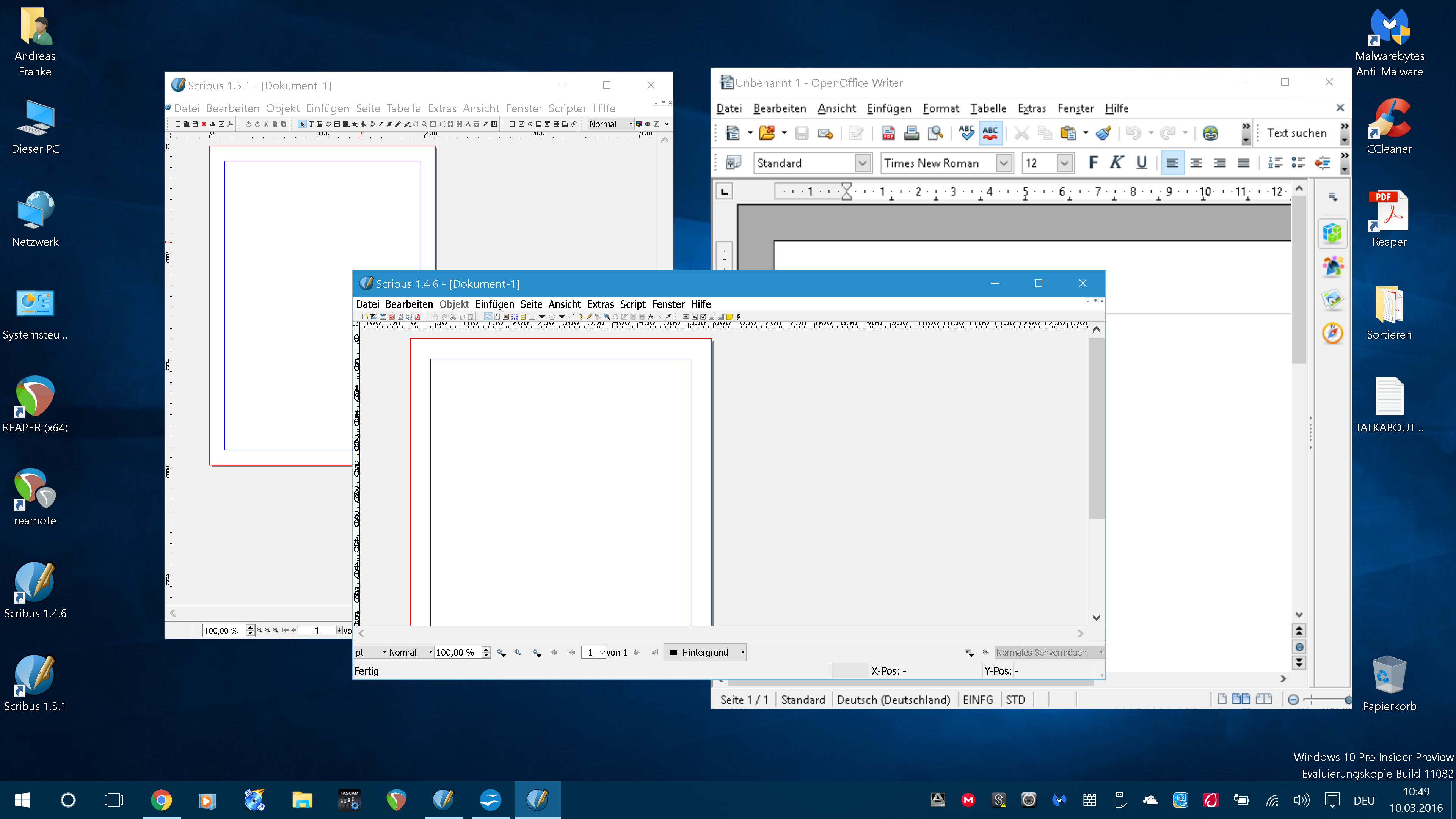Open Einfügen menu in Scribus 1.4.6
1456x819 pixels.
coord(494,304)
